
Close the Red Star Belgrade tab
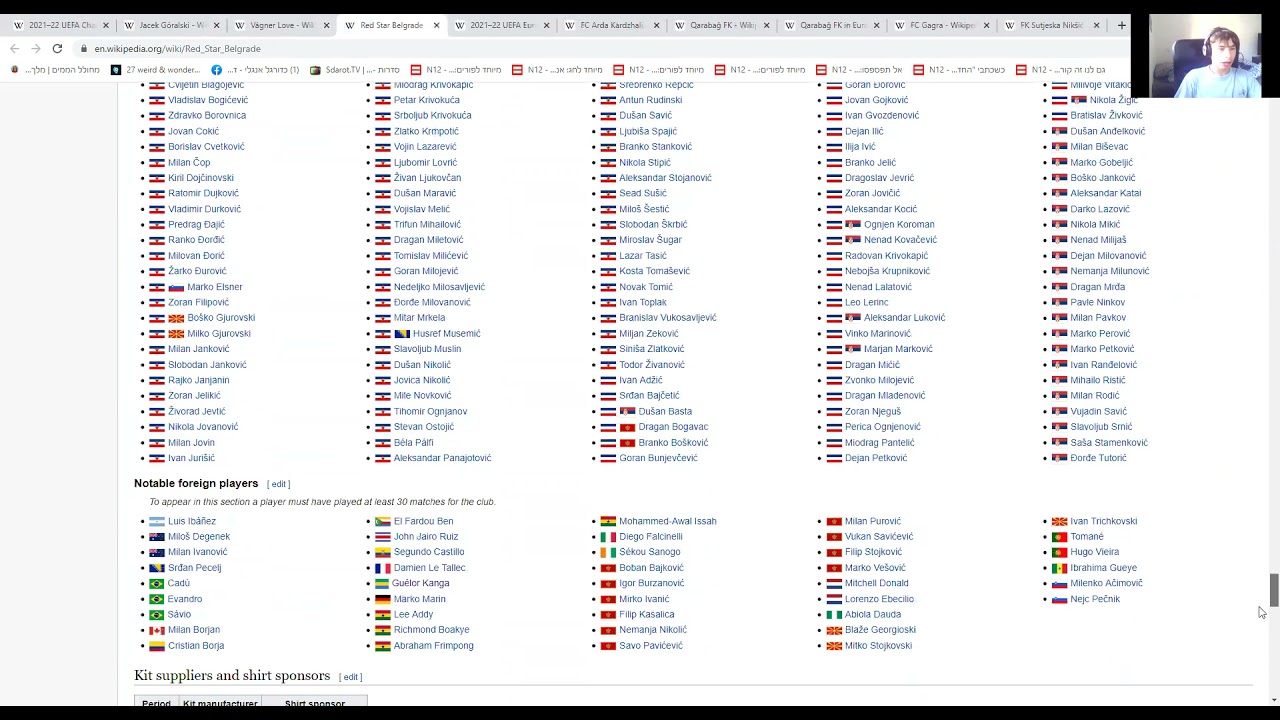(x=436, y=25)
